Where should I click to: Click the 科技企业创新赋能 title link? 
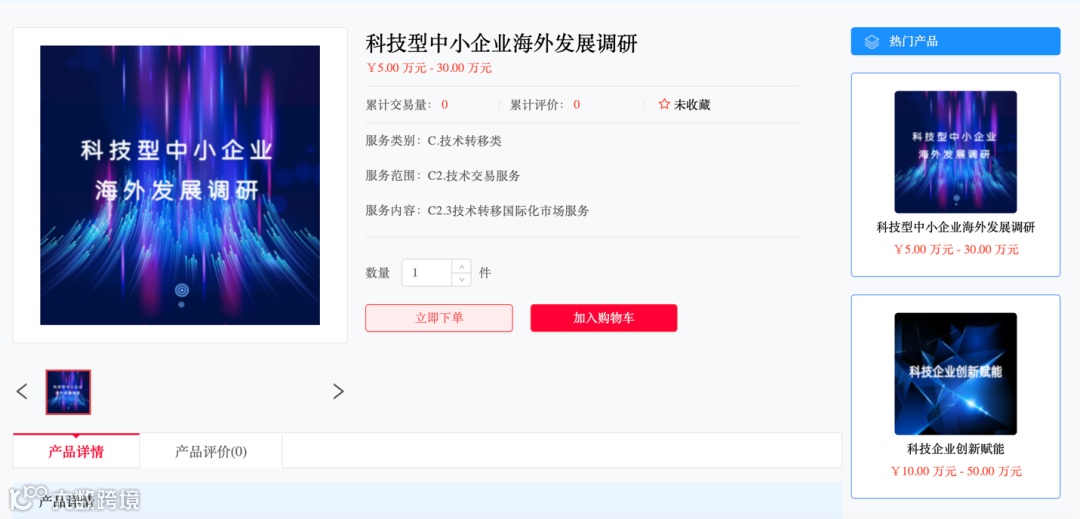coord(955,449)
